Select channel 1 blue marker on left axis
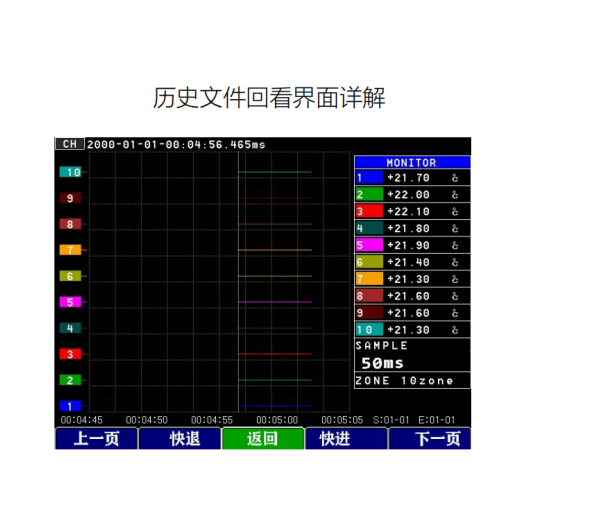The width and height of the screenshot is (595, 523). pyautogui.click(x=71, y=406)
